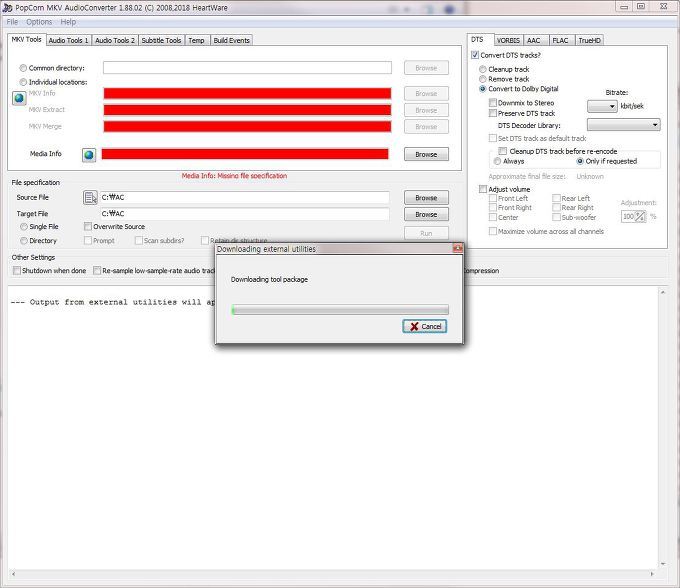Choose Convert to Dolby Digital option
Image resolution: width=680 pixels, height=588 pixels.
click(x=483, y=89)
